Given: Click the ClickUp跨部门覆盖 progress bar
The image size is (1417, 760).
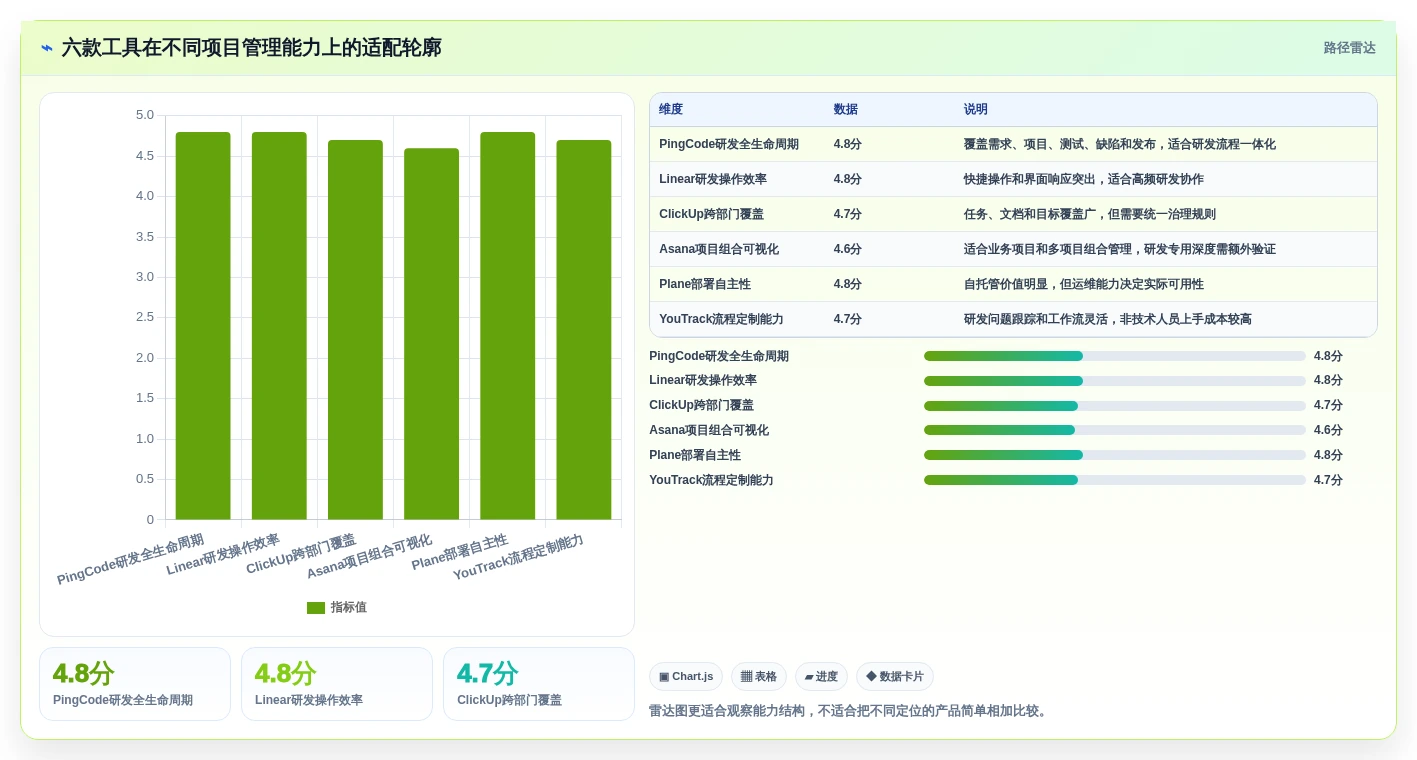Looking at the screenshot, I should pos(1115,406).
